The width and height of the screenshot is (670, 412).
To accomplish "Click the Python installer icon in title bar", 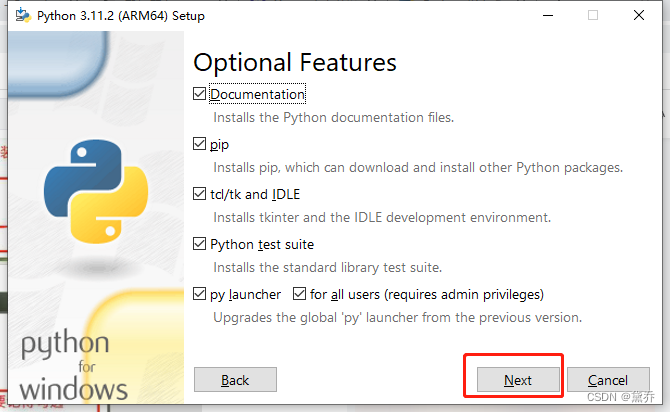I will point(23,15).
